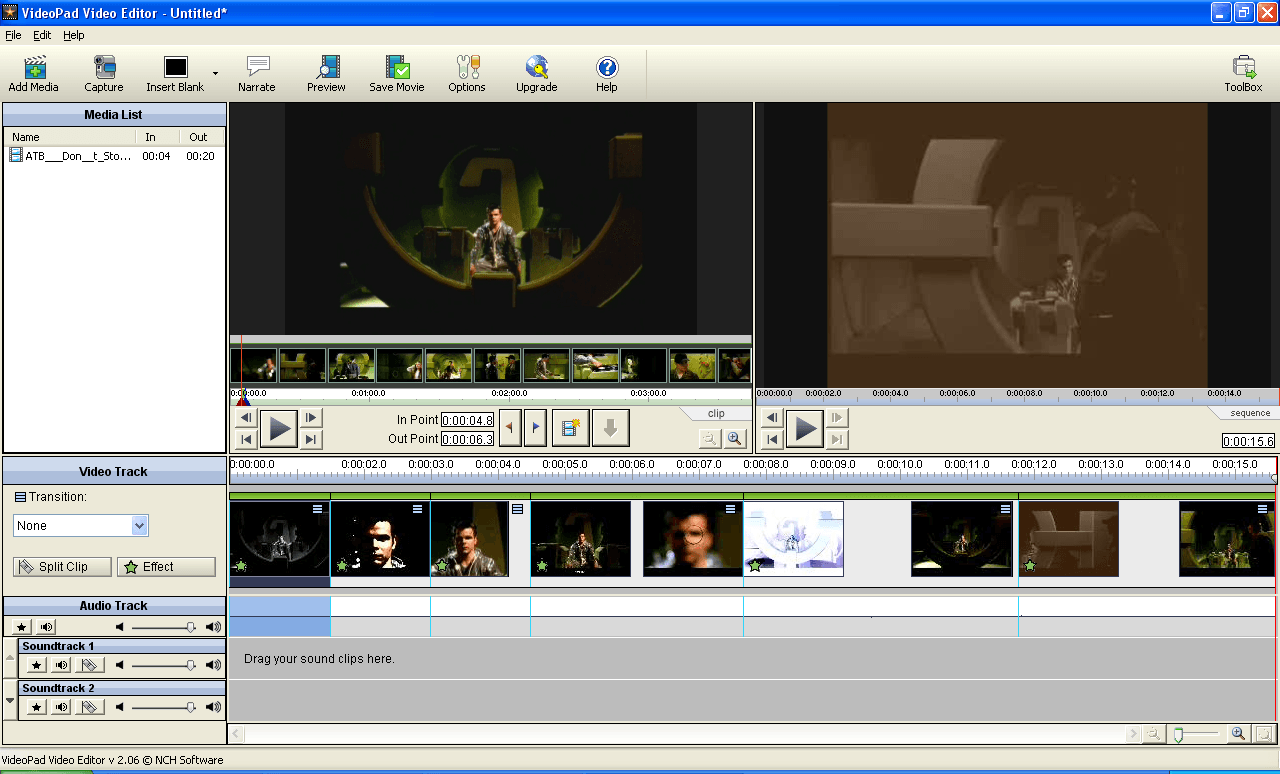This screenshot has height=774, width=1280.
Task: Set the in point with red arrow button
Action: pyautogui.click(x=510, y=428)
